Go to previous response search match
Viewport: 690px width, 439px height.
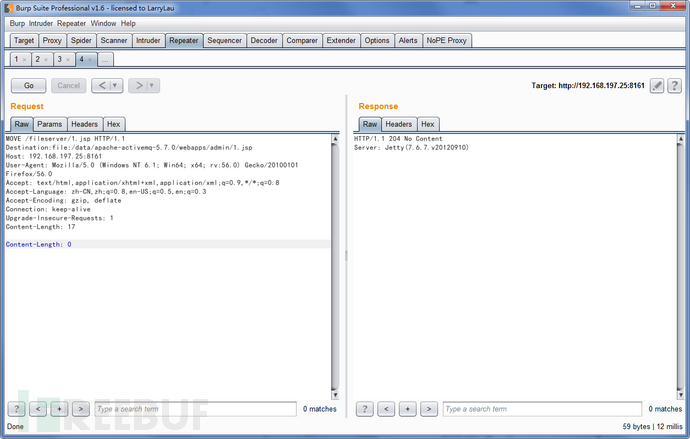point(386,409)
